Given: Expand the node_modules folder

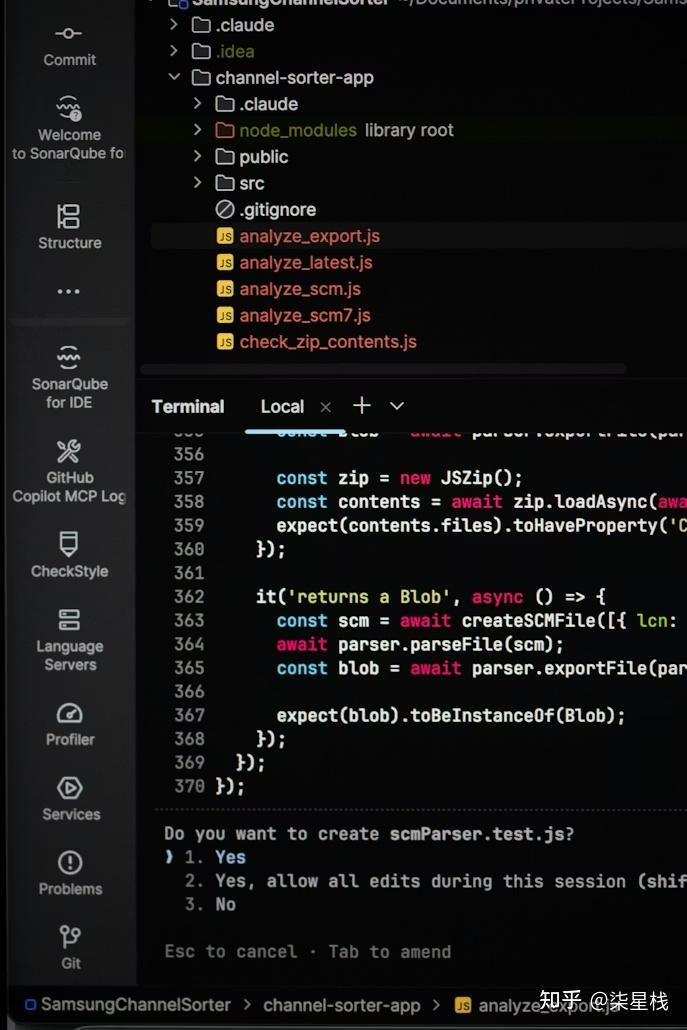Looking at the screenshot, I should click(x=197, y=130).
